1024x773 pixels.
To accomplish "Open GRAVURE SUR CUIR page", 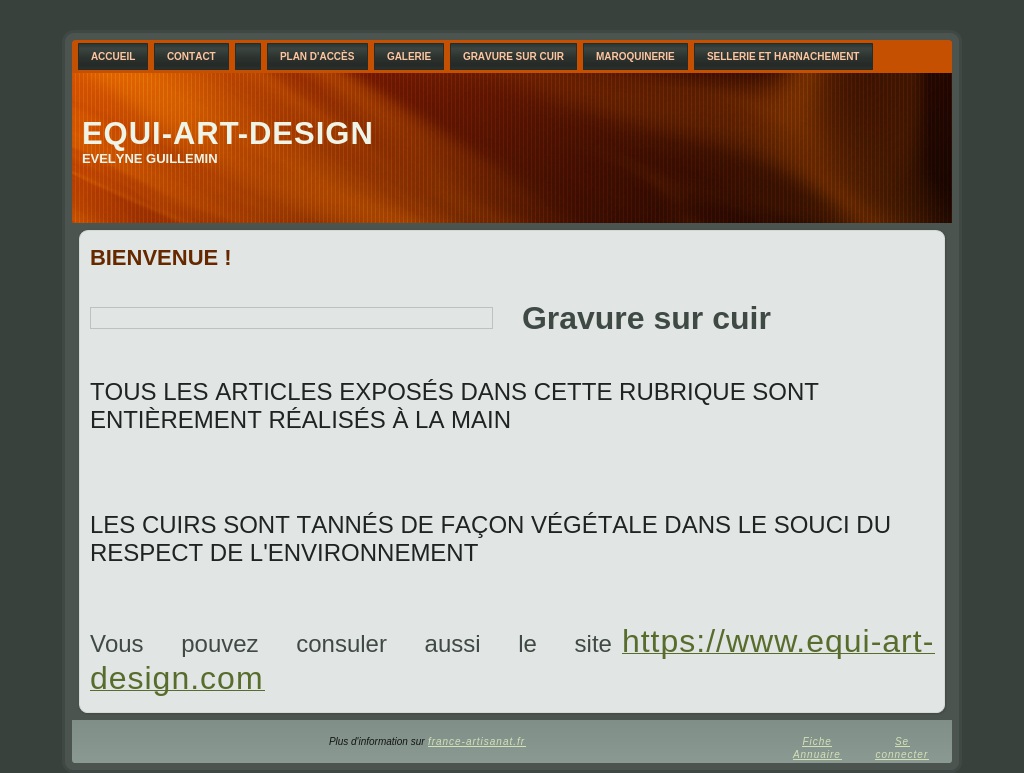I will [x=513, y=56].
